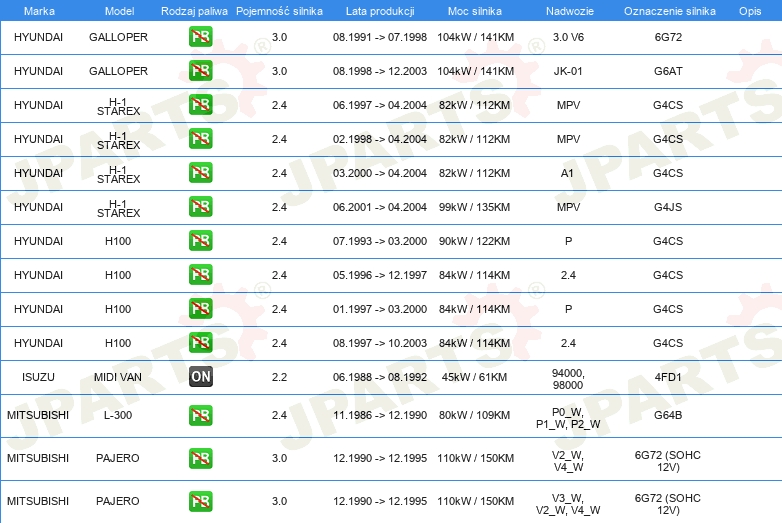Click production years '03.2000 -> 04.2004'
This screenshot has height=523, width=782.
[380, 173]
